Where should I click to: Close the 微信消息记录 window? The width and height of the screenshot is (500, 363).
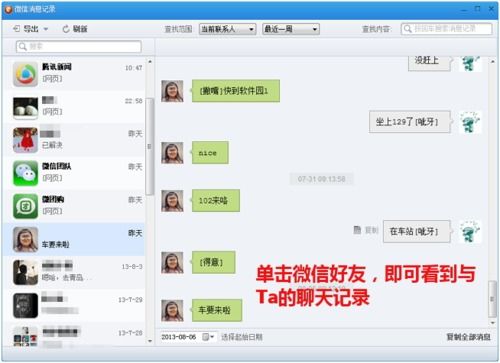click(491, 9)
